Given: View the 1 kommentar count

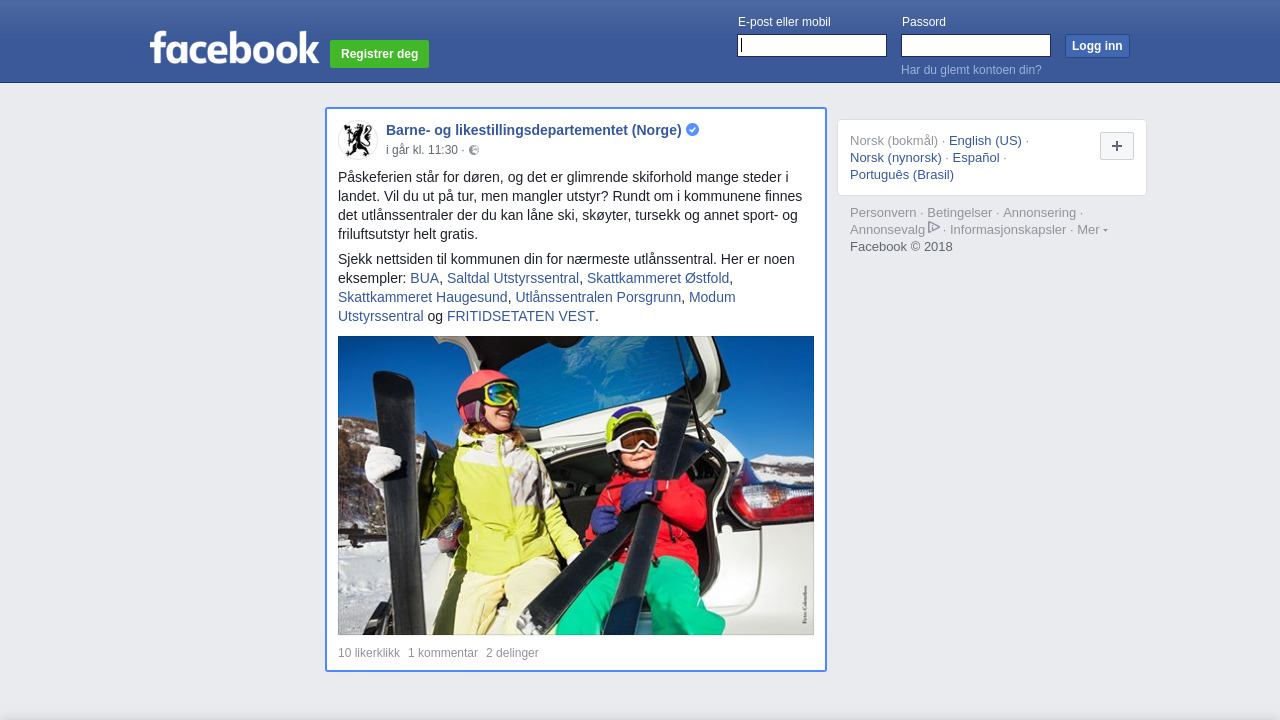Looking at the screenshot, I should point(442,653).
